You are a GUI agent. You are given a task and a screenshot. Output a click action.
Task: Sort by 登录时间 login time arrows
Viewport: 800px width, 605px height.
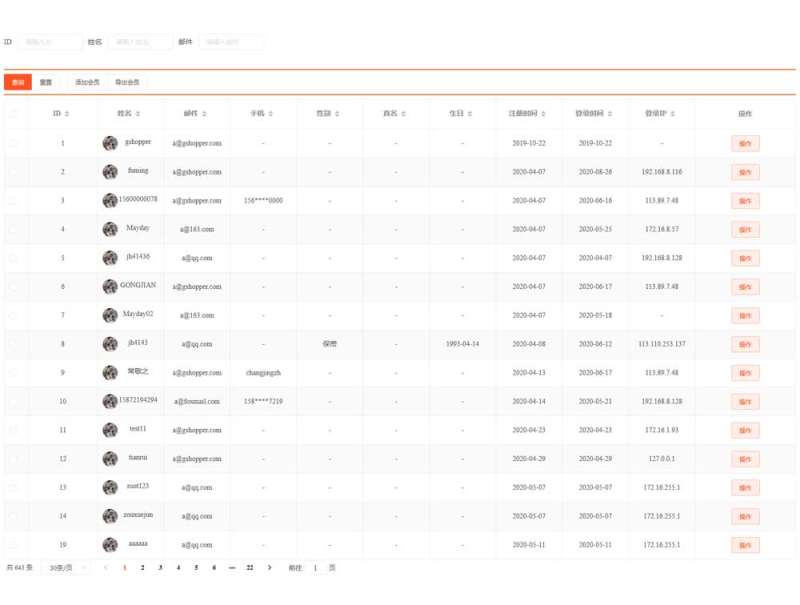click(x=610, y=114)
